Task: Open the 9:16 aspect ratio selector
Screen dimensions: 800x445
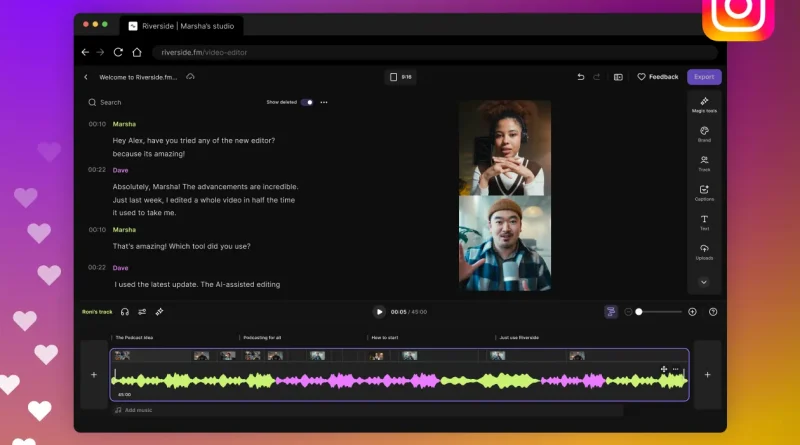Action: point(401,77)
